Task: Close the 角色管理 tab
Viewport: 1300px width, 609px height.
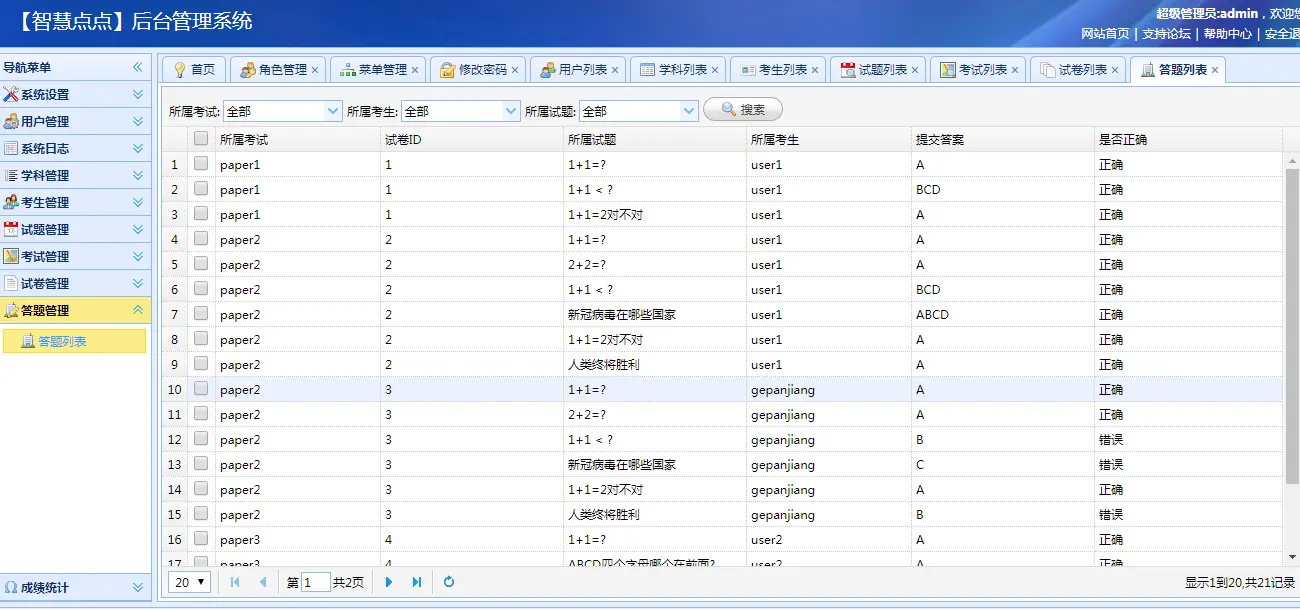Action: 315,70
